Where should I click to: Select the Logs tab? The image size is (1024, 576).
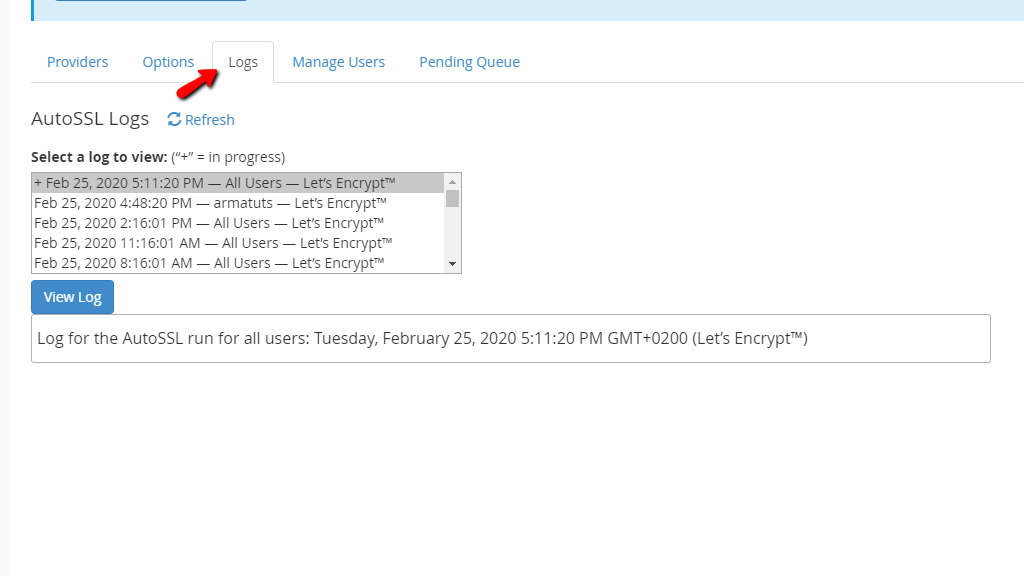click(242, 61)
